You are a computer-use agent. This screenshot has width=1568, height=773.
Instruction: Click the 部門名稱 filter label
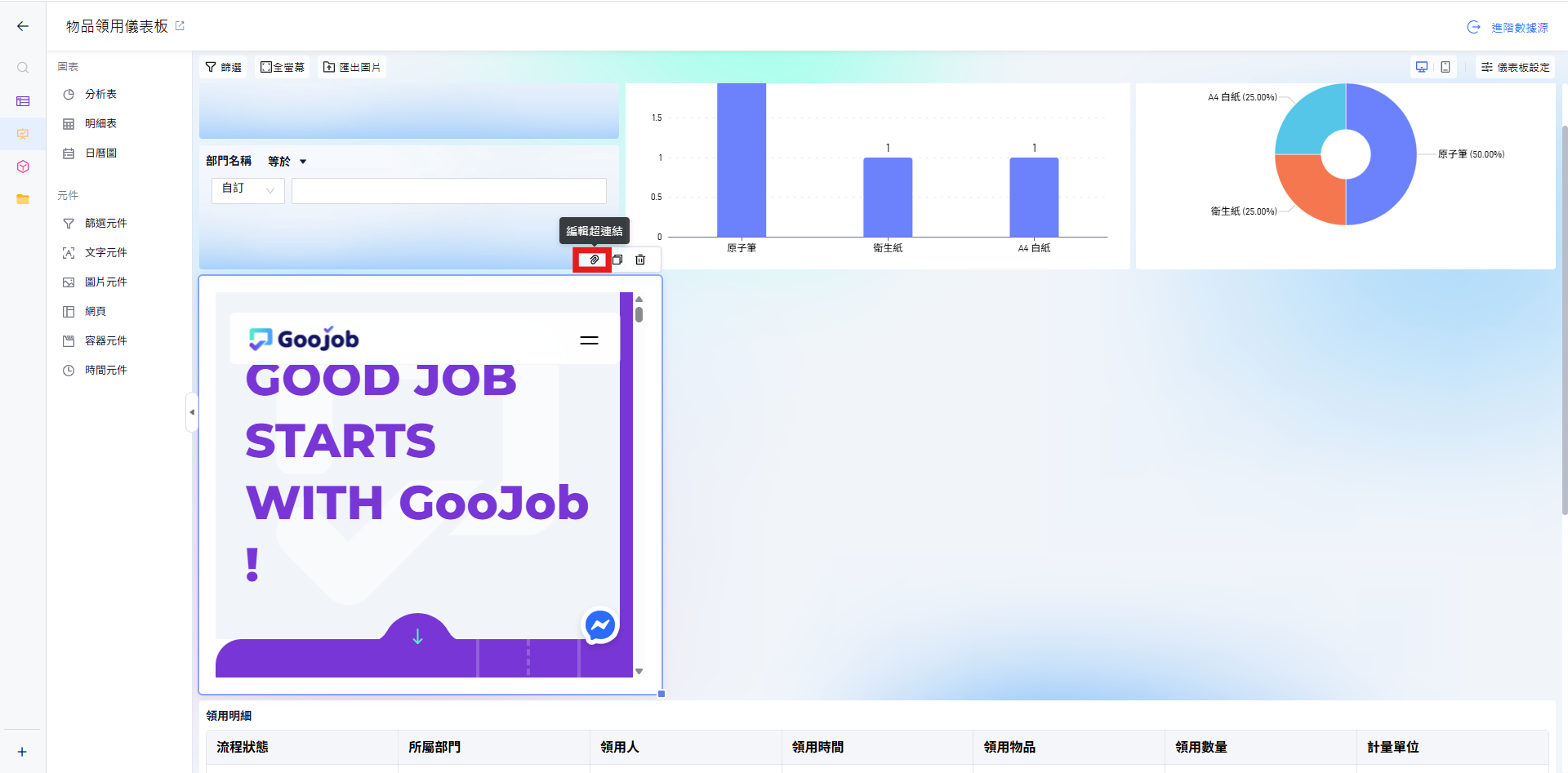point(229,161)
